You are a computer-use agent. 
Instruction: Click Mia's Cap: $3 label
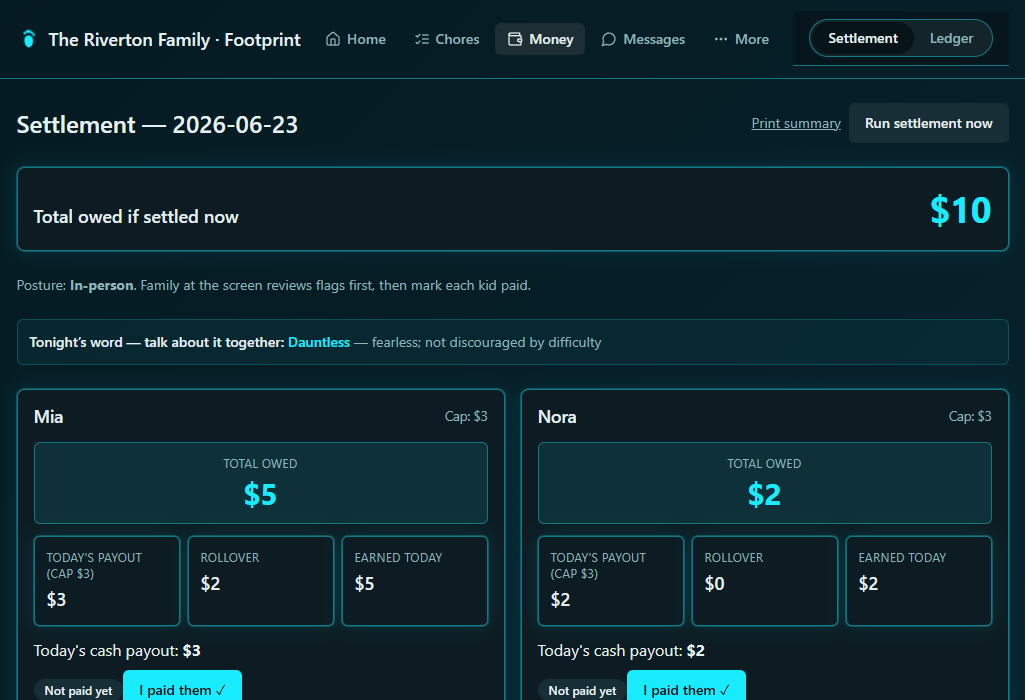tap(466, 416)
